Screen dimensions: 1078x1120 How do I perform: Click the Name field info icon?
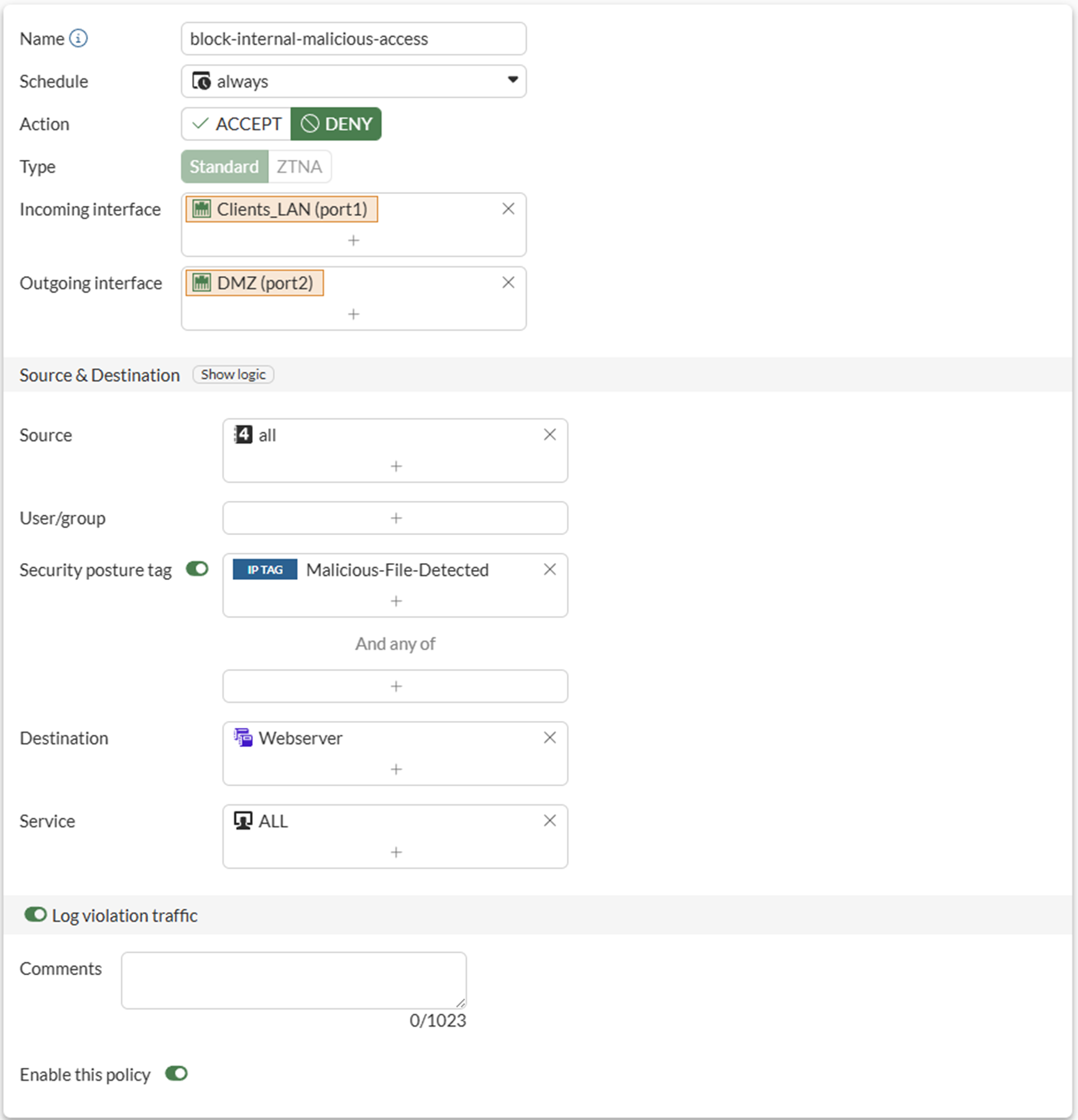(x=78, y=39)
